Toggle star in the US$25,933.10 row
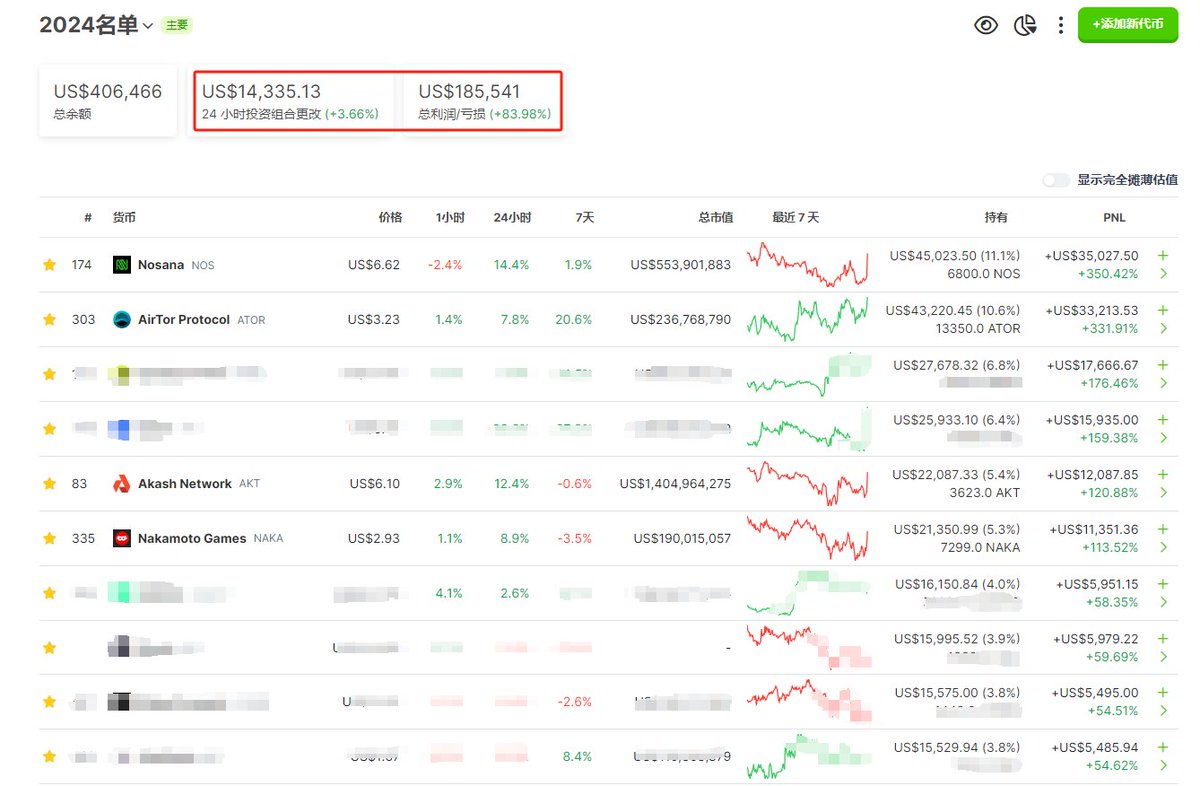The height and width of the screenshot is (786, 1200). (x=49, y=429)
